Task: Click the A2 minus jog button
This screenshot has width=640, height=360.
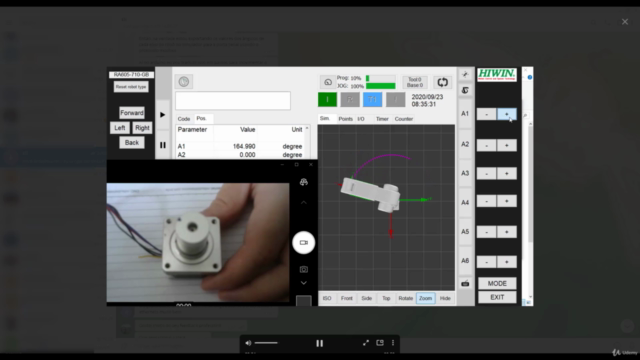Action: pyautogui.click(x=487, y=145)
